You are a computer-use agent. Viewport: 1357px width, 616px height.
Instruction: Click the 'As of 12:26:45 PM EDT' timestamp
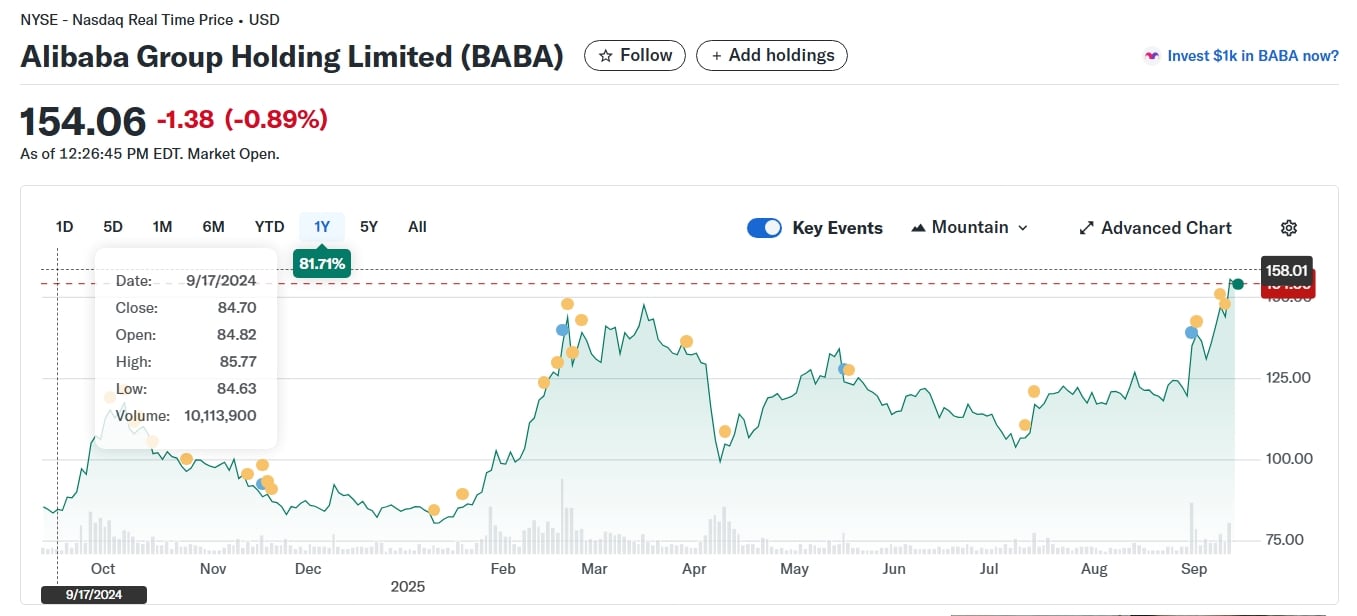pyautogui.click(x=101, y=154)
